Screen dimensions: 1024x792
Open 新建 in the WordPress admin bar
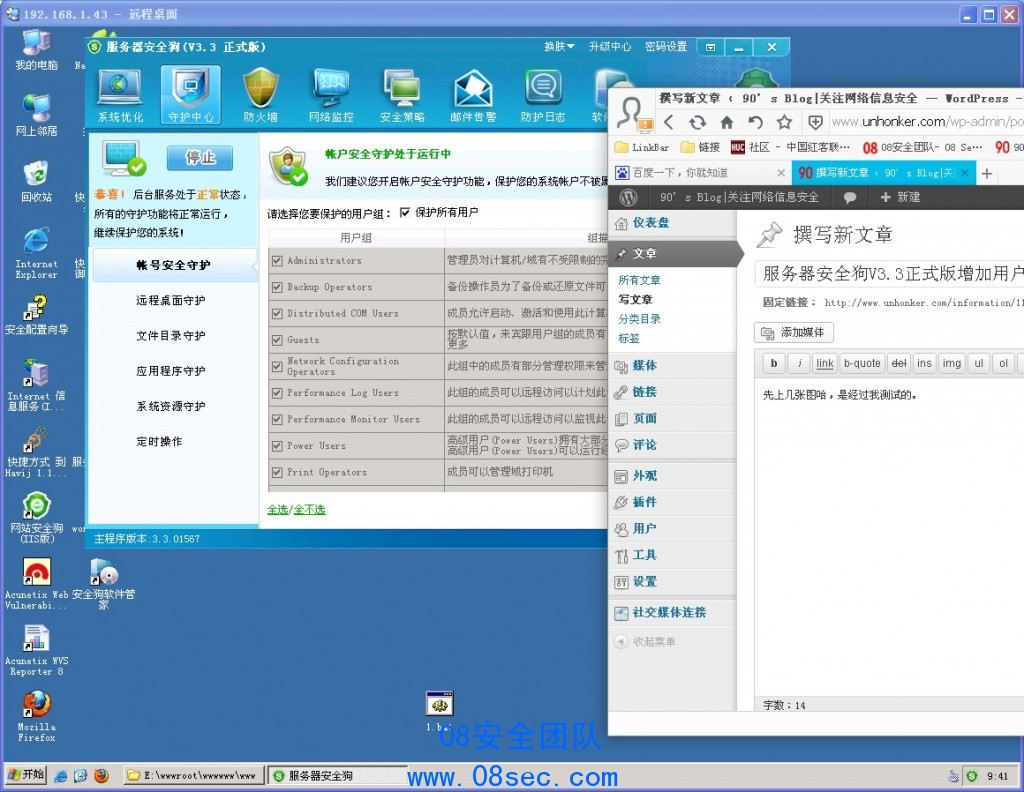click(901, 197)
